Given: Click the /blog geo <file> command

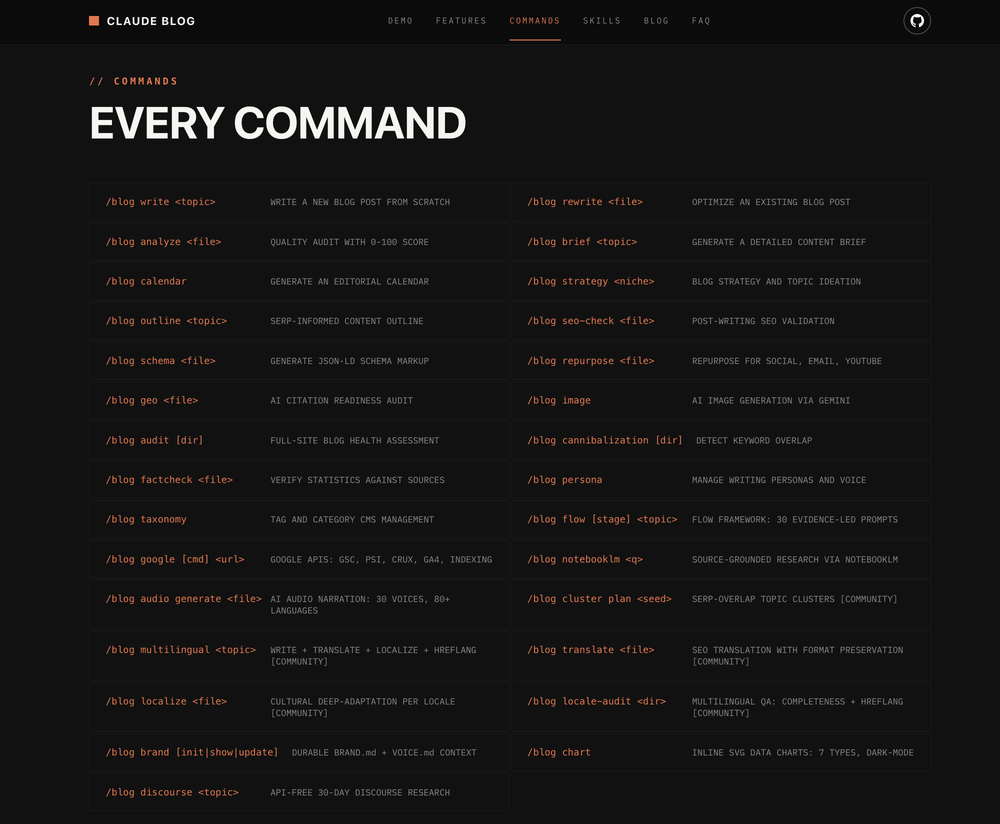Looking at the screenshot, I should click(152, 400).
